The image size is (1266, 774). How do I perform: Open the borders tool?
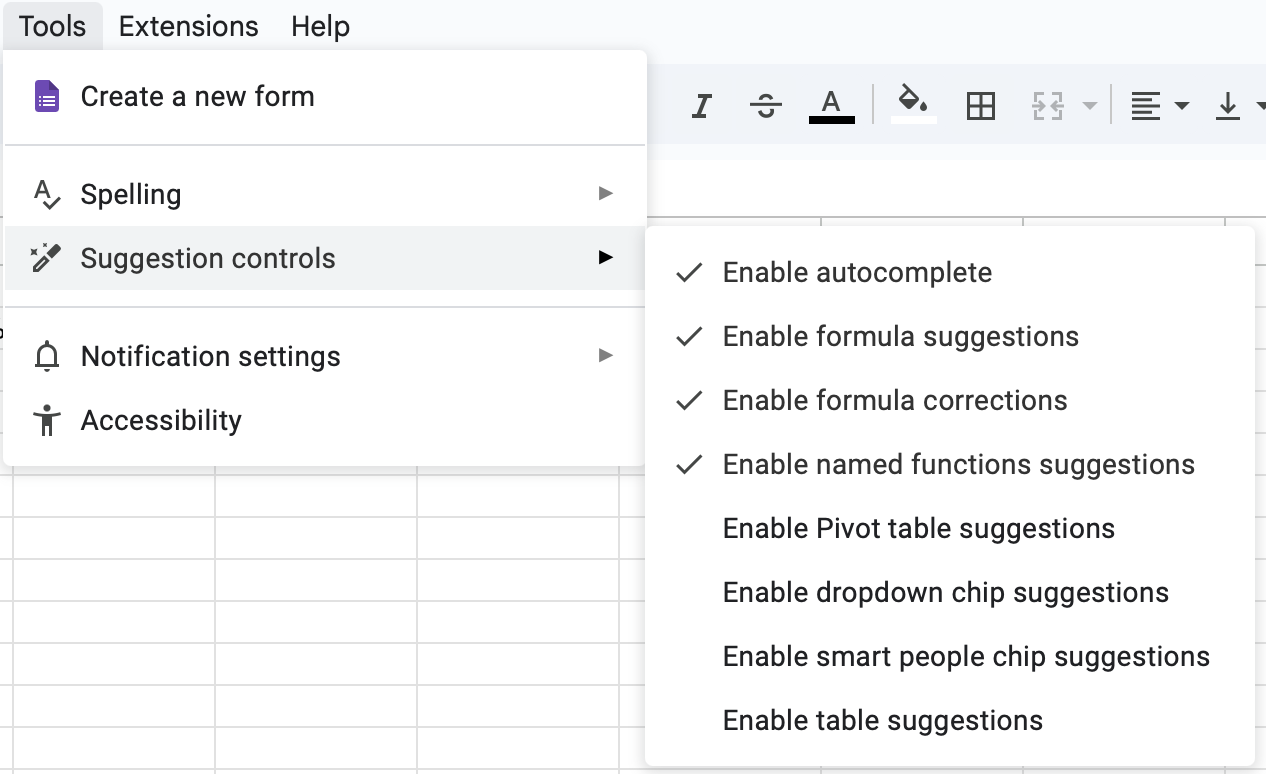point(981,106)
